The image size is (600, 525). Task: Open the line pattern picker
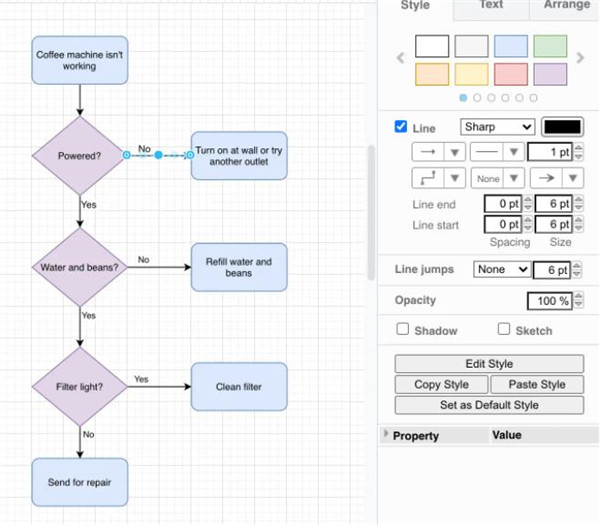(498, 152)
